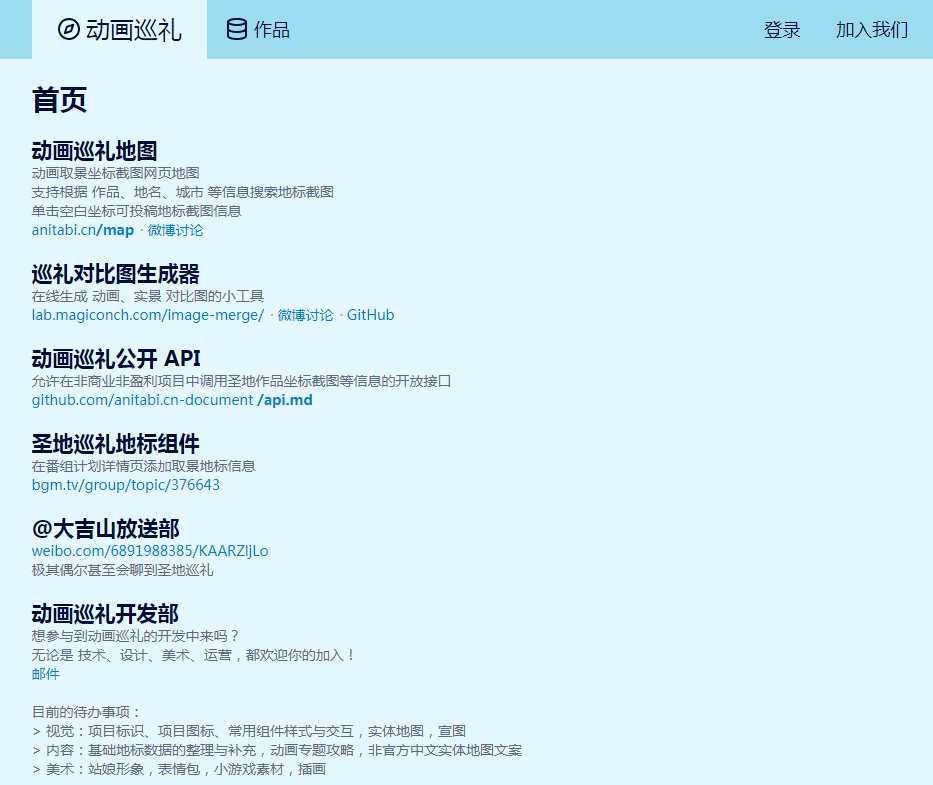Click 登录 to sign in

coord(782,30)
